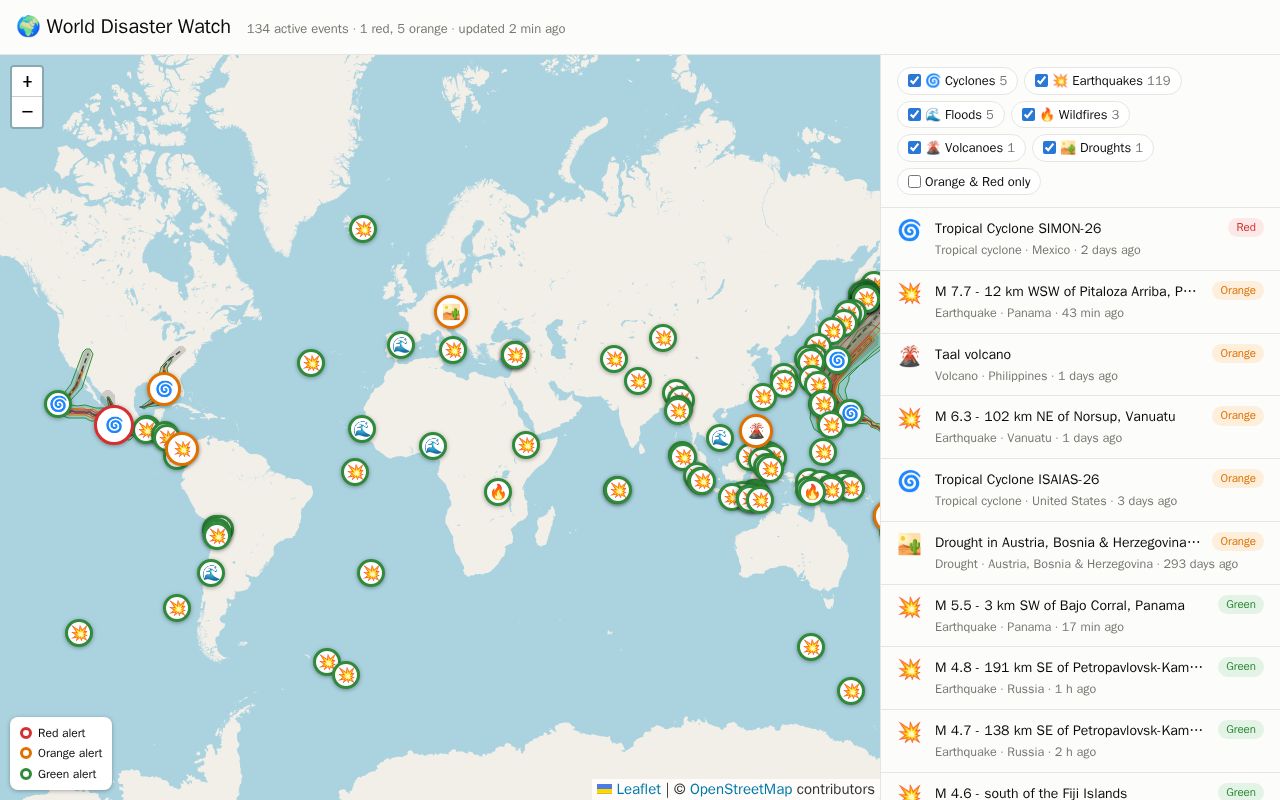Select the orange cyclone marker near Florida
The image size is (1280, 800).
pyautogui.click(x=164, y=389)
